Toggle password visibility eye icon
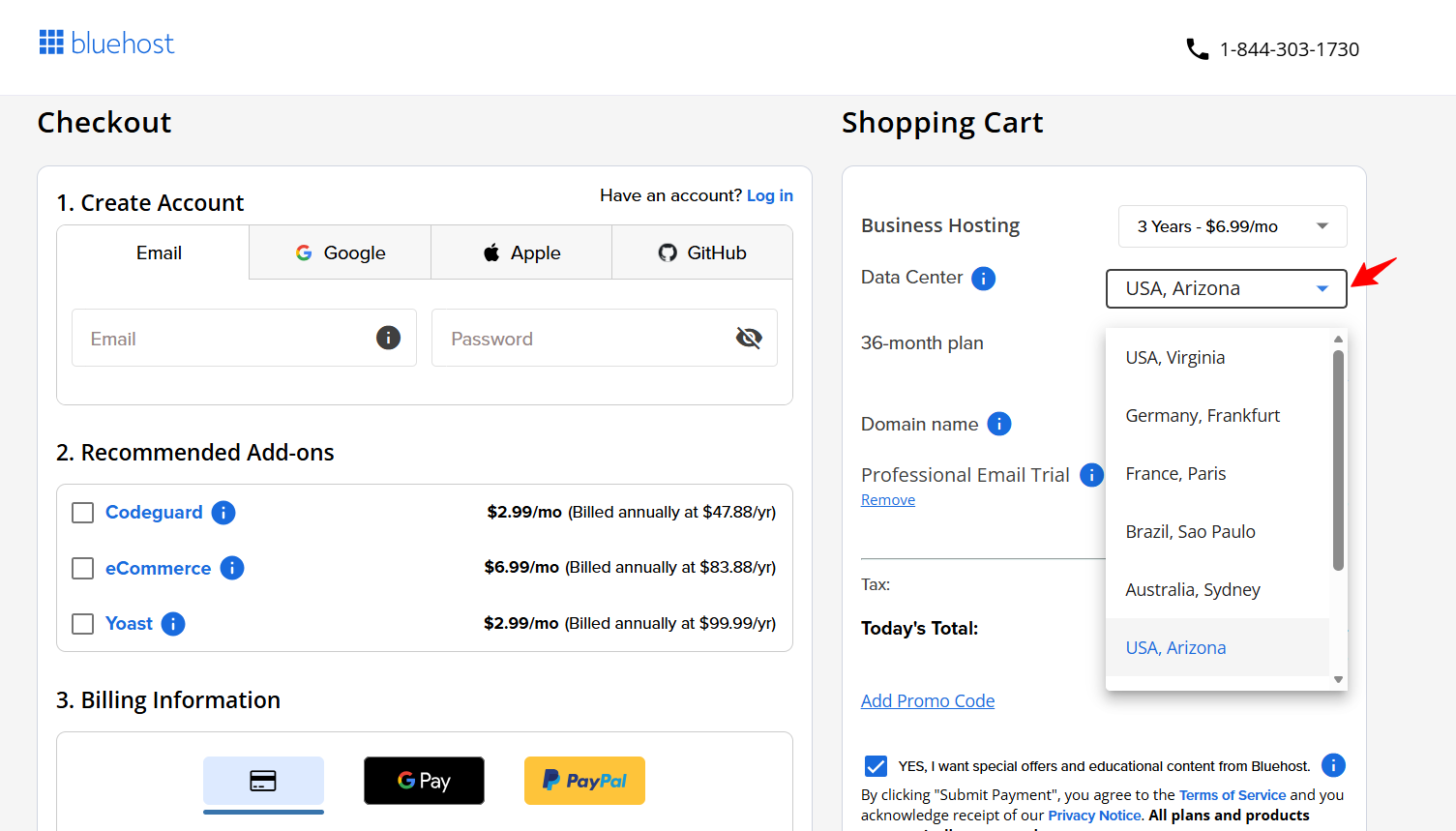This screenshot has height=831, width=1456. point(749,338)
